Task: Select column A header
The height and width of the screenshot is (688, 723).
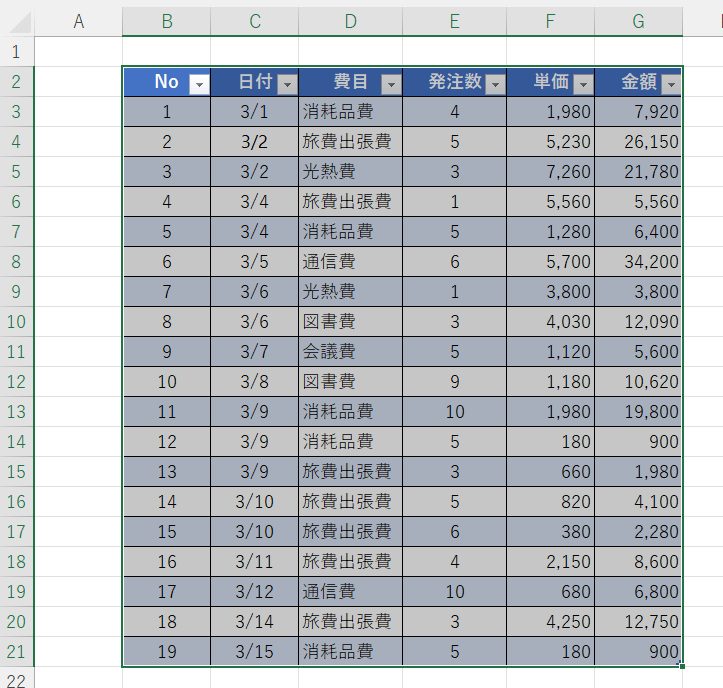Action: [78, 21]
